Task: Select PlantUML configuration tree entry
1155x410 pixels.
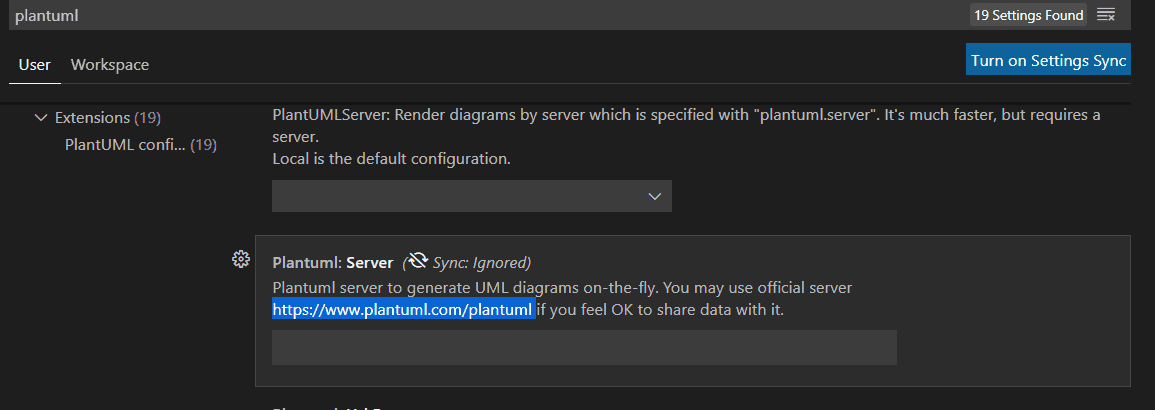Action: coord(125,145)
